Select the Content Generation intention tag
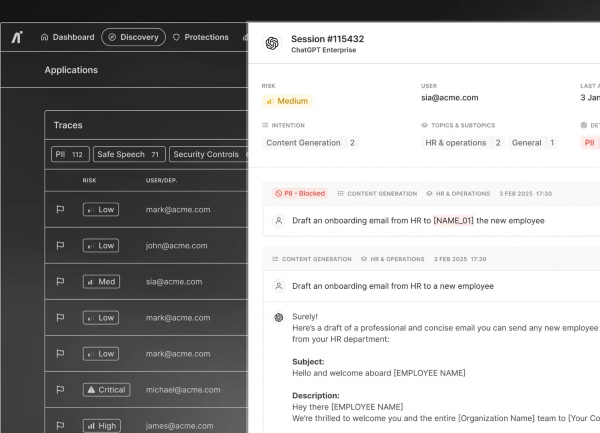This screenshot has width=600, height=433. pyautogui.click(x=310, y=143)
